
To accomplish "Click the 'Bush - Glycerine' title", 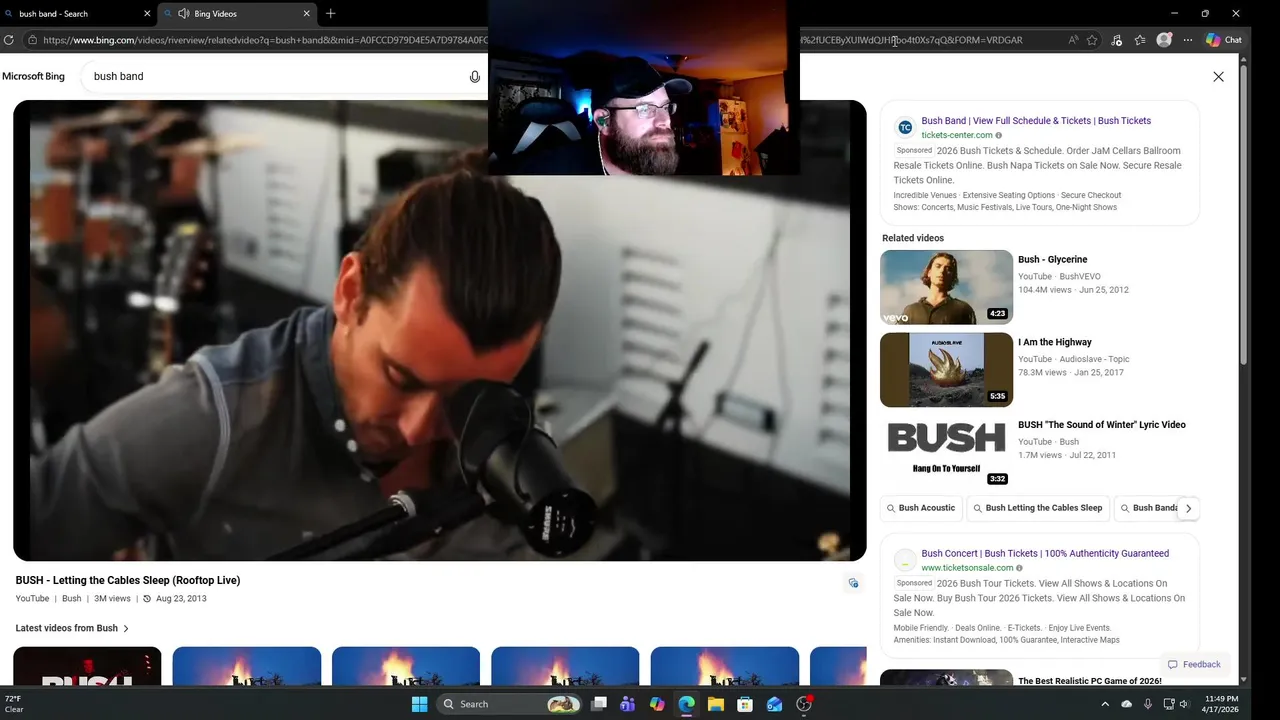I will click(x=1052, y=260).
